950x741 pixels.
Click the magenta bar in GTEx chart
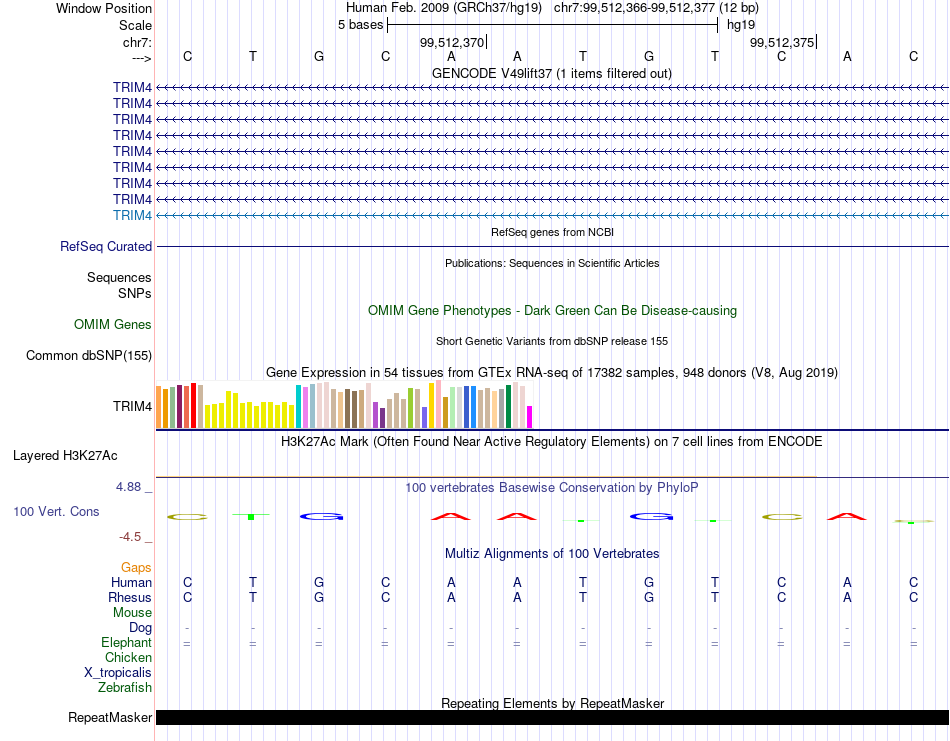click(x=530, y=417)
